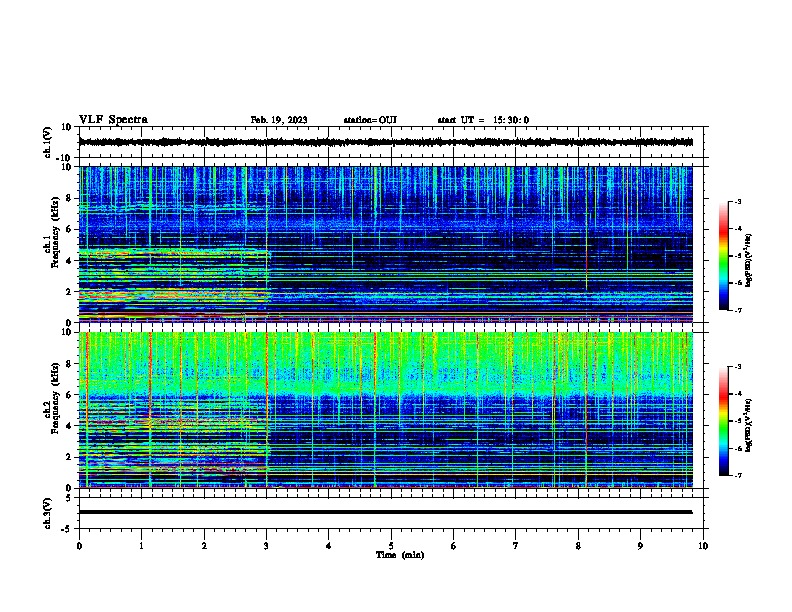This screenshot has height=612, width=792.
Task: Select the ch.2 "Frequency (kHz)" axis label
Action: click(55, 398)
